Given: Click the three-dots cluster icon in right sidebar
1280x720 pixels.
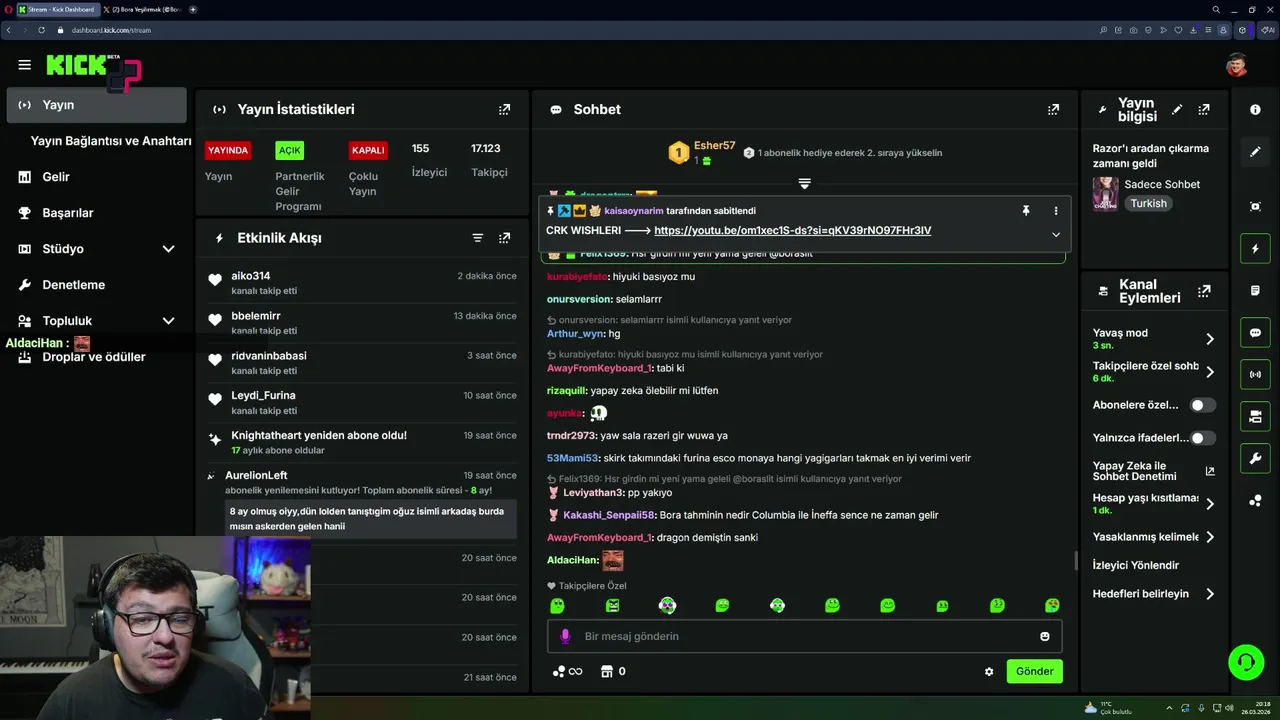Looking at the screenshot, I should click(1255, 501).
